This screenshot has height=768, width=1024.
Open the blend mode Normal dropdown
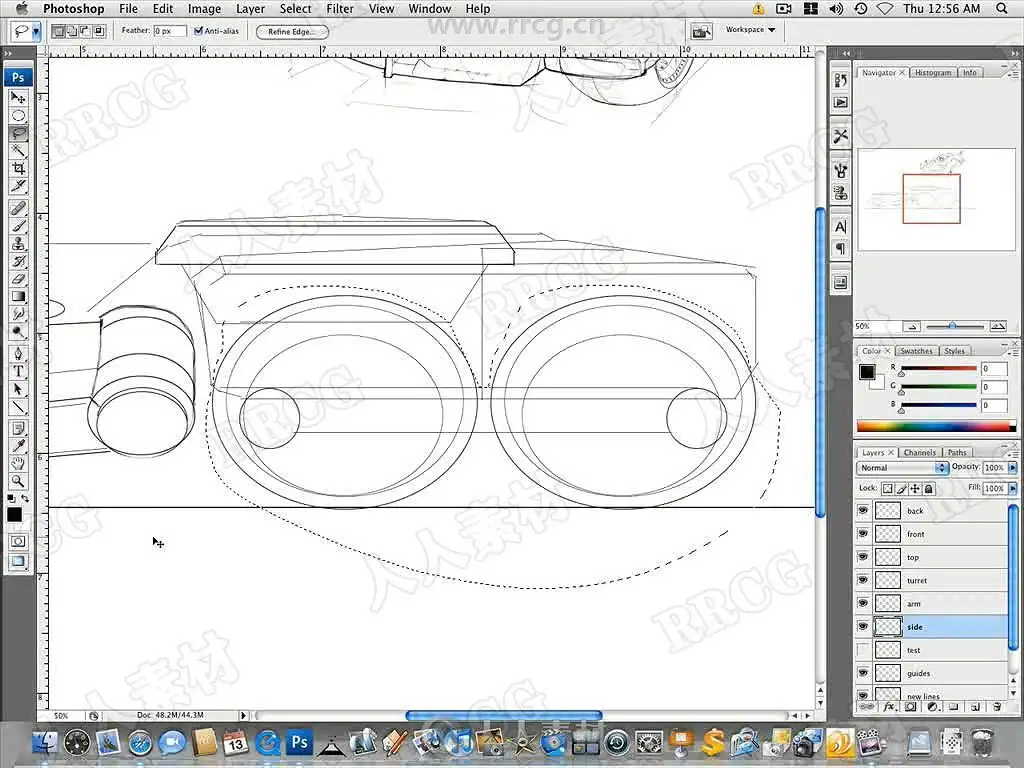[x=902, y=468]
